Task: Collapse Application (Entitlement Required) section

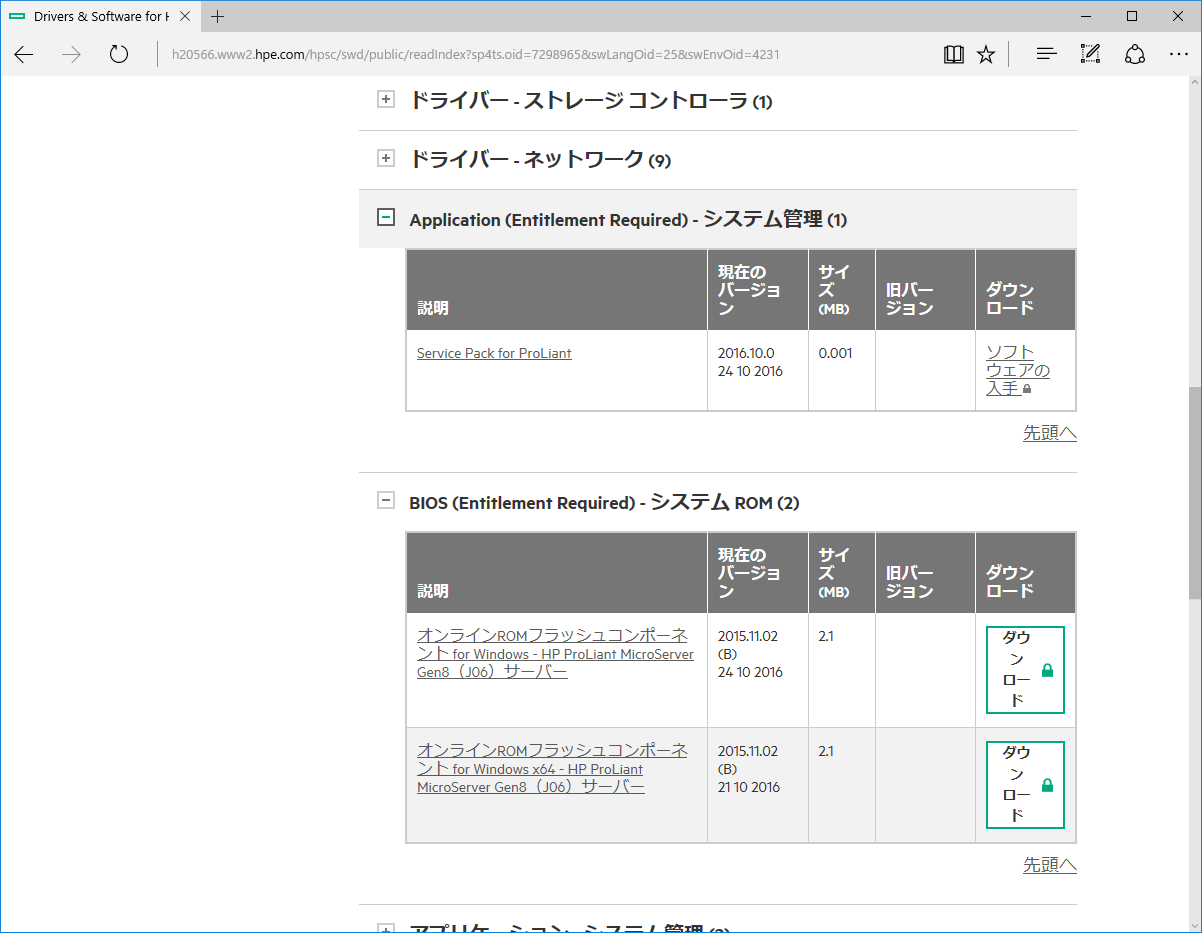Action: pyautogui.click(x=386, y=217)
